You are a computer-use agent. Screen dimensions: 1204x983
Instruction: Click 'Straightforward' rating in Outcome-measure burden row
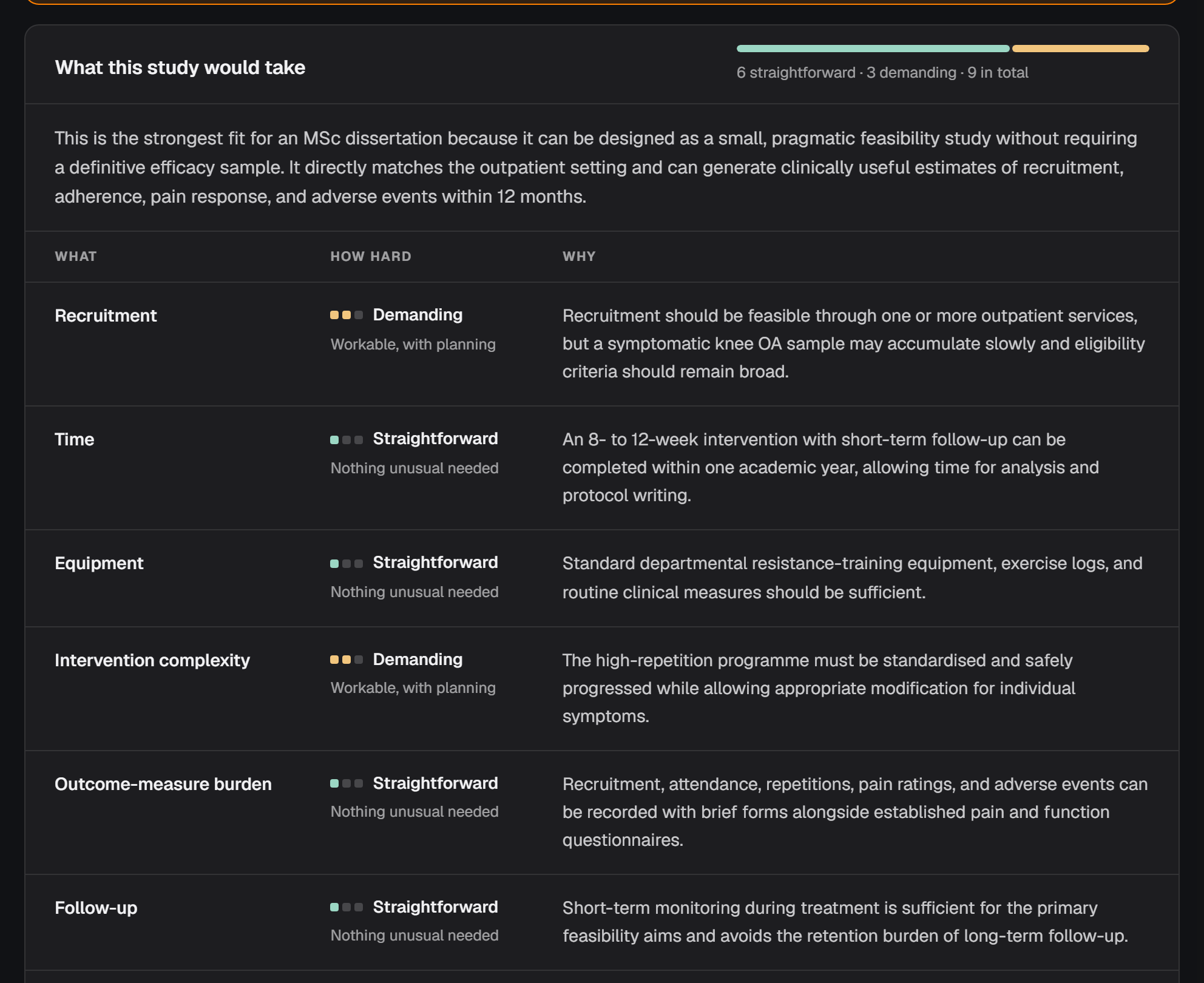[435, 783]
